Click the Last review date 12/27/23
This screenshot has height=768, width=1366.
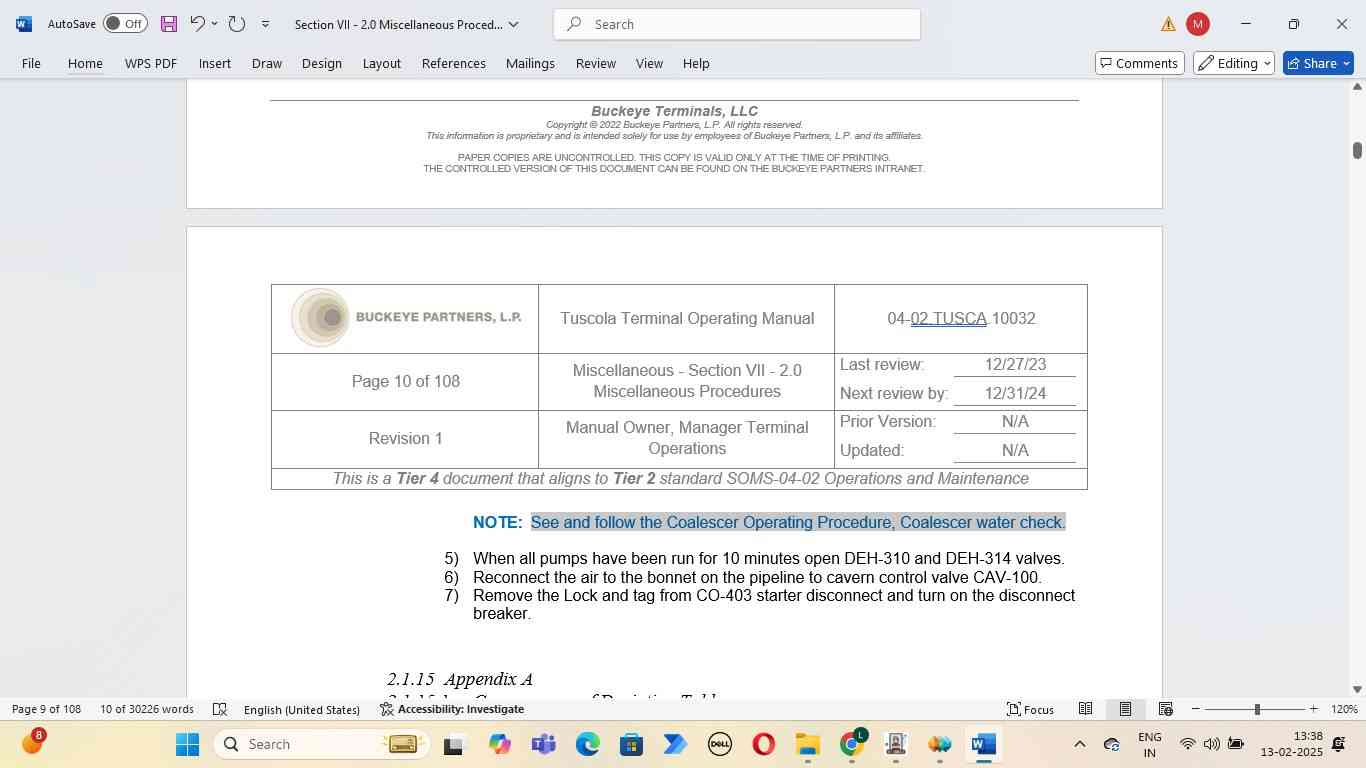pyautogui.click(x=1015, y=364)
